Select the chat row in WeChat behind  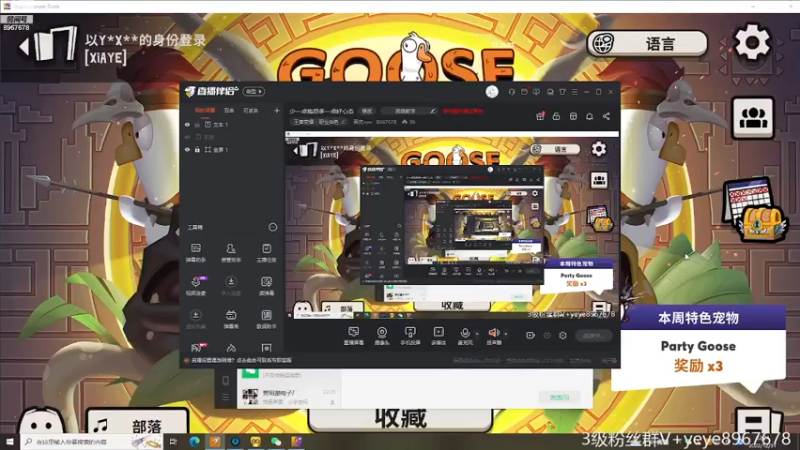click(289, 396)
